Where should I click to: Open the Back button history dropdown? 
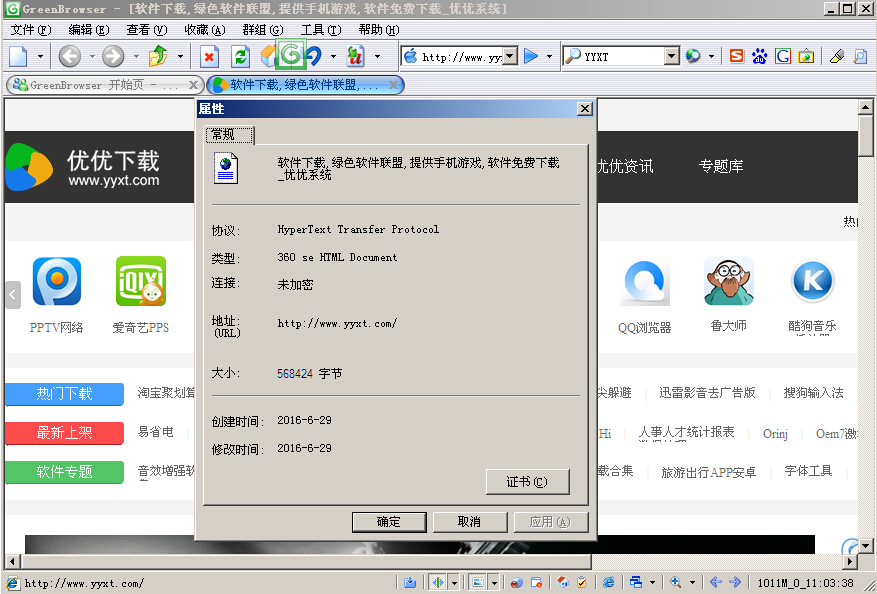pyautogui.click(x=92, y=56)
